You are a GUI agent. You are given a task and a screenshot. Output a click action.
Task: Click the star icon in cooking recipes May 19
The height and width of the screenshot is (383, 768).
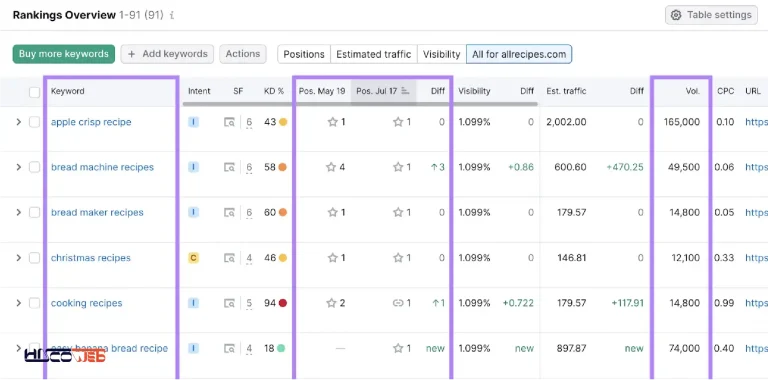(332, 303)
